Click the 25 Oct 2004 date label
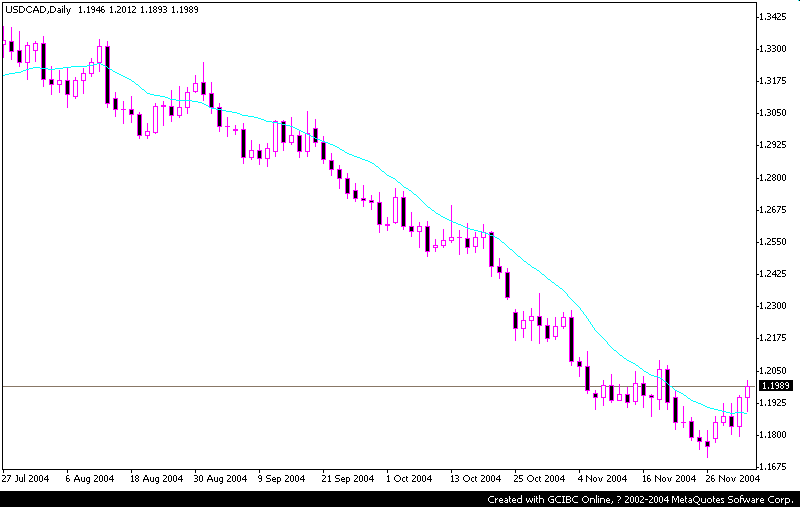This screenshot has width=800, height=507. click(x=539, y=479)
